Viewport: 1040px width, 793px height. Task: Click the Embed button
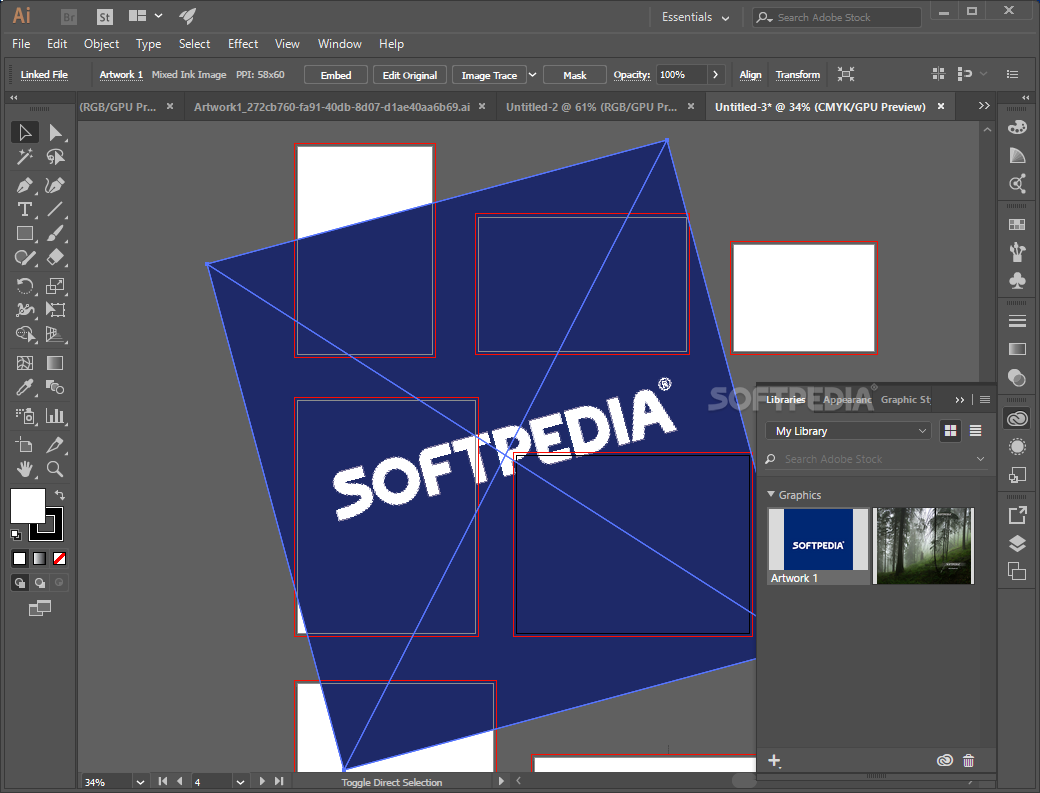(x=336, y=75)
